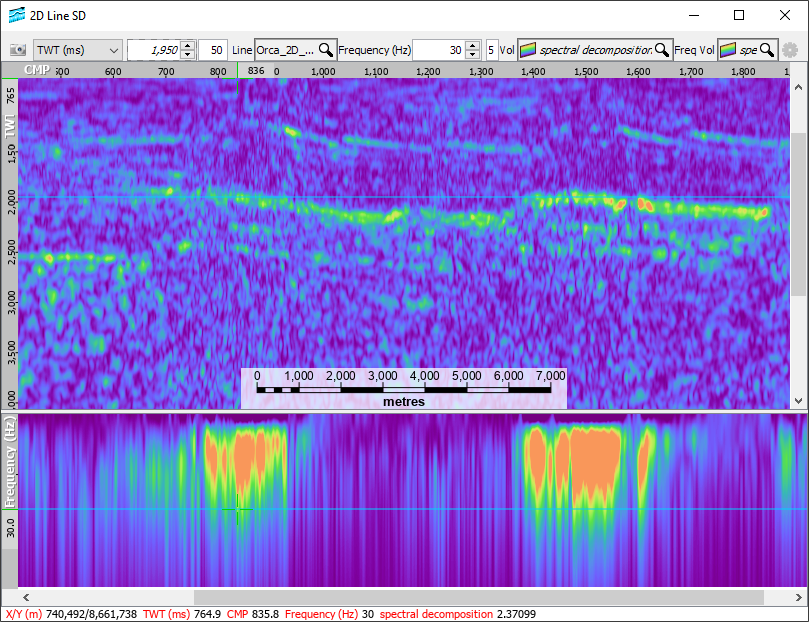809x622 pixels.
Task: Click the vertical scrollbar down arrow
Action: pos(798,401)
